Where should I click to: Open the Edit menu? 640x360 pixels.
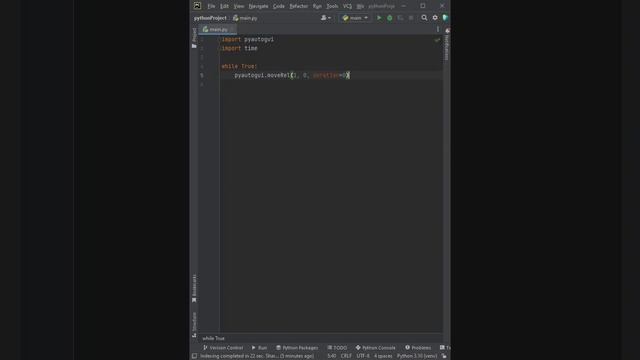[x=224, y=6]
